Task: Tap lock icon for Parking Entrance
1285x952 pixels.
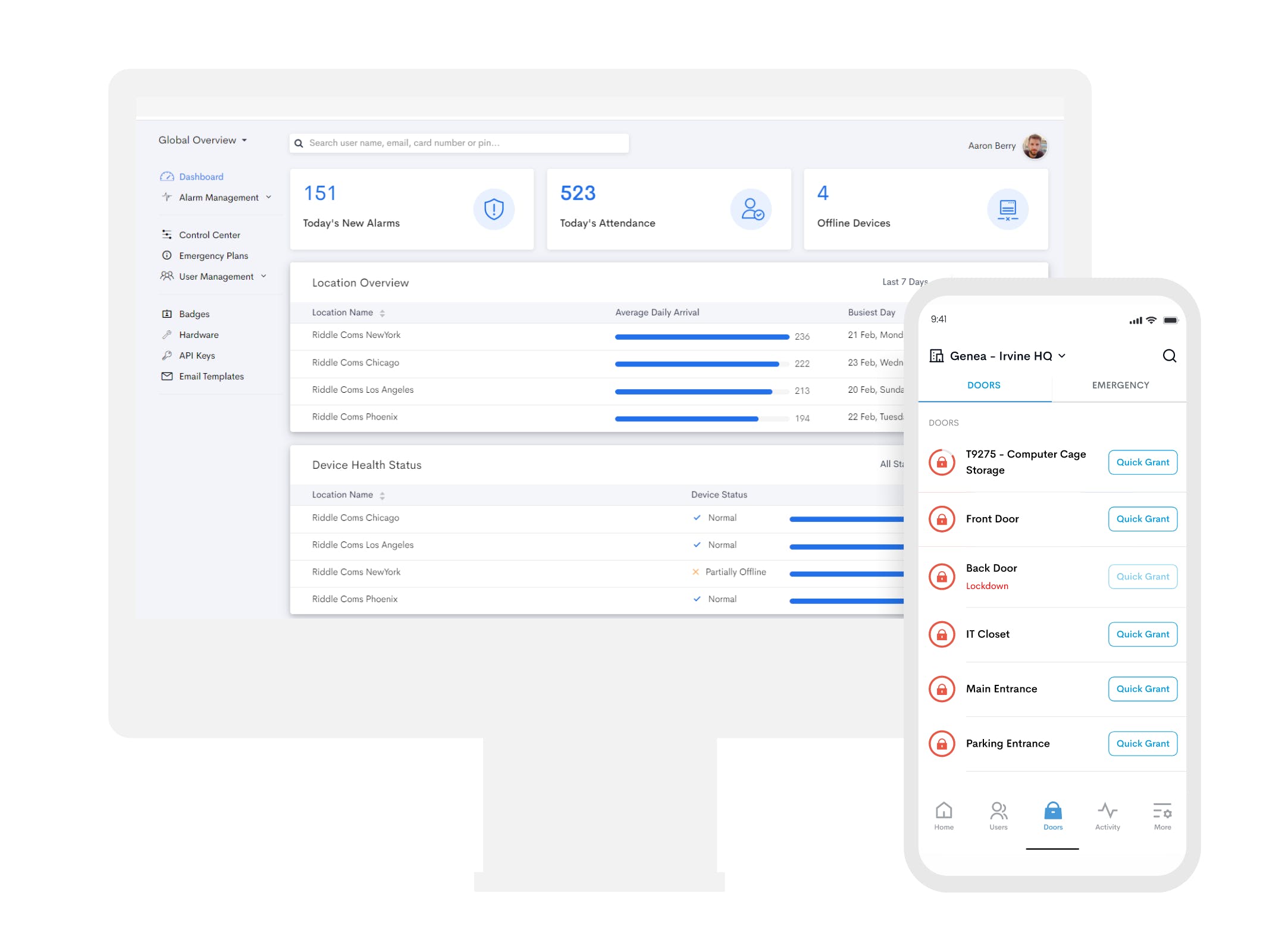Action: coord(942,744)
